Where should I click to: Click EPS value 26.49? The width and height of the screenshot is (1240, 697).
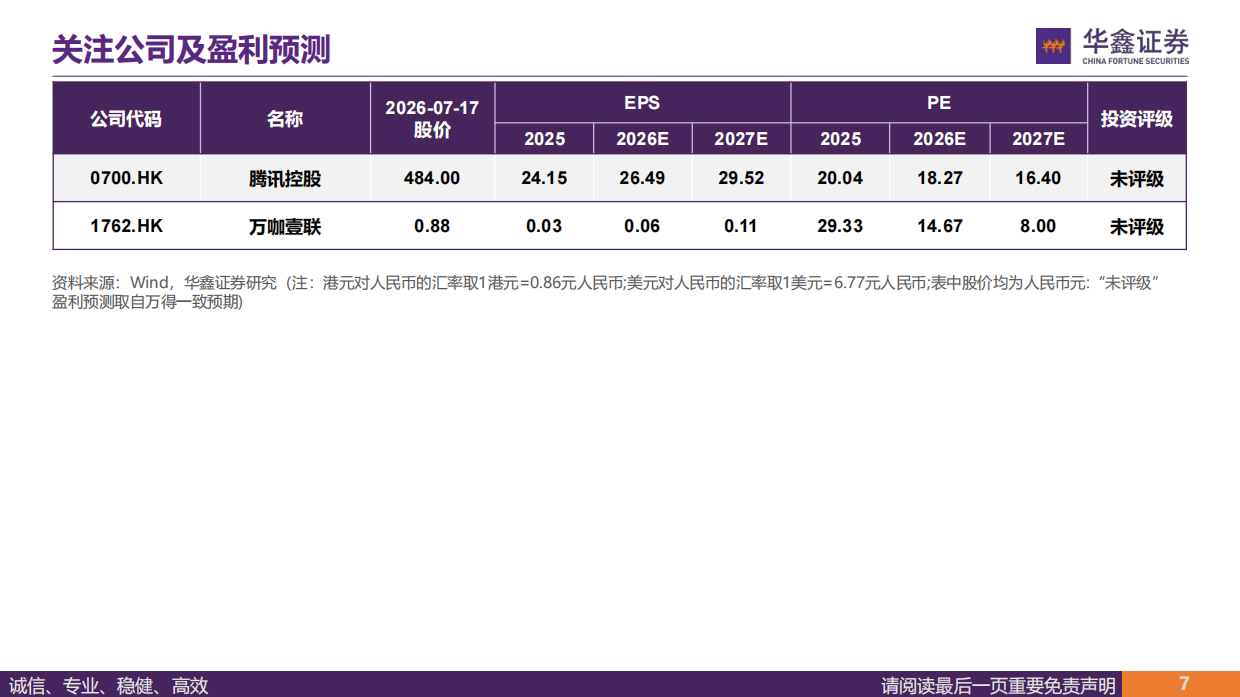pos(642,178)
